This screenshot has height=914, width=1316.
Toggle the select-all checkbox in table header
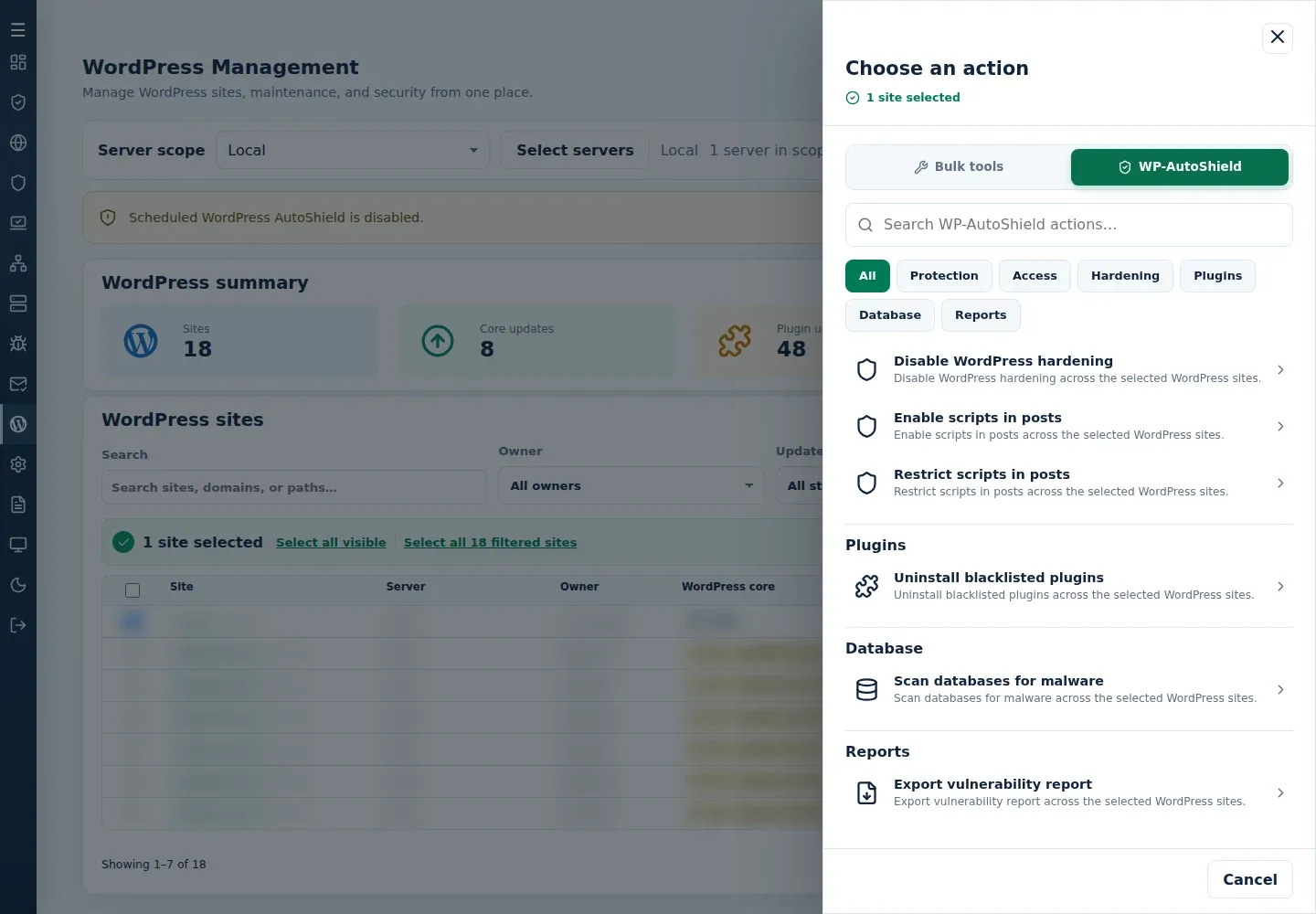point(133,590)
